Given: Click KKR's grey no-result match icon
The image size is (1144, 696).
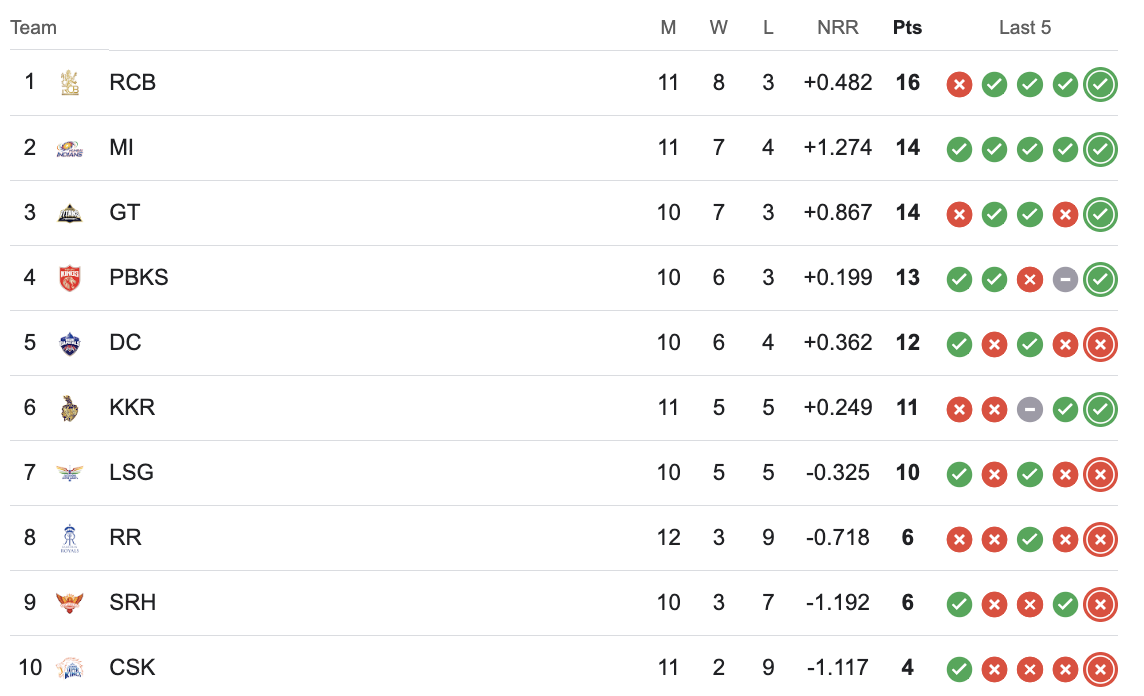Looking at the screenshot, I should coord(1029,409).
